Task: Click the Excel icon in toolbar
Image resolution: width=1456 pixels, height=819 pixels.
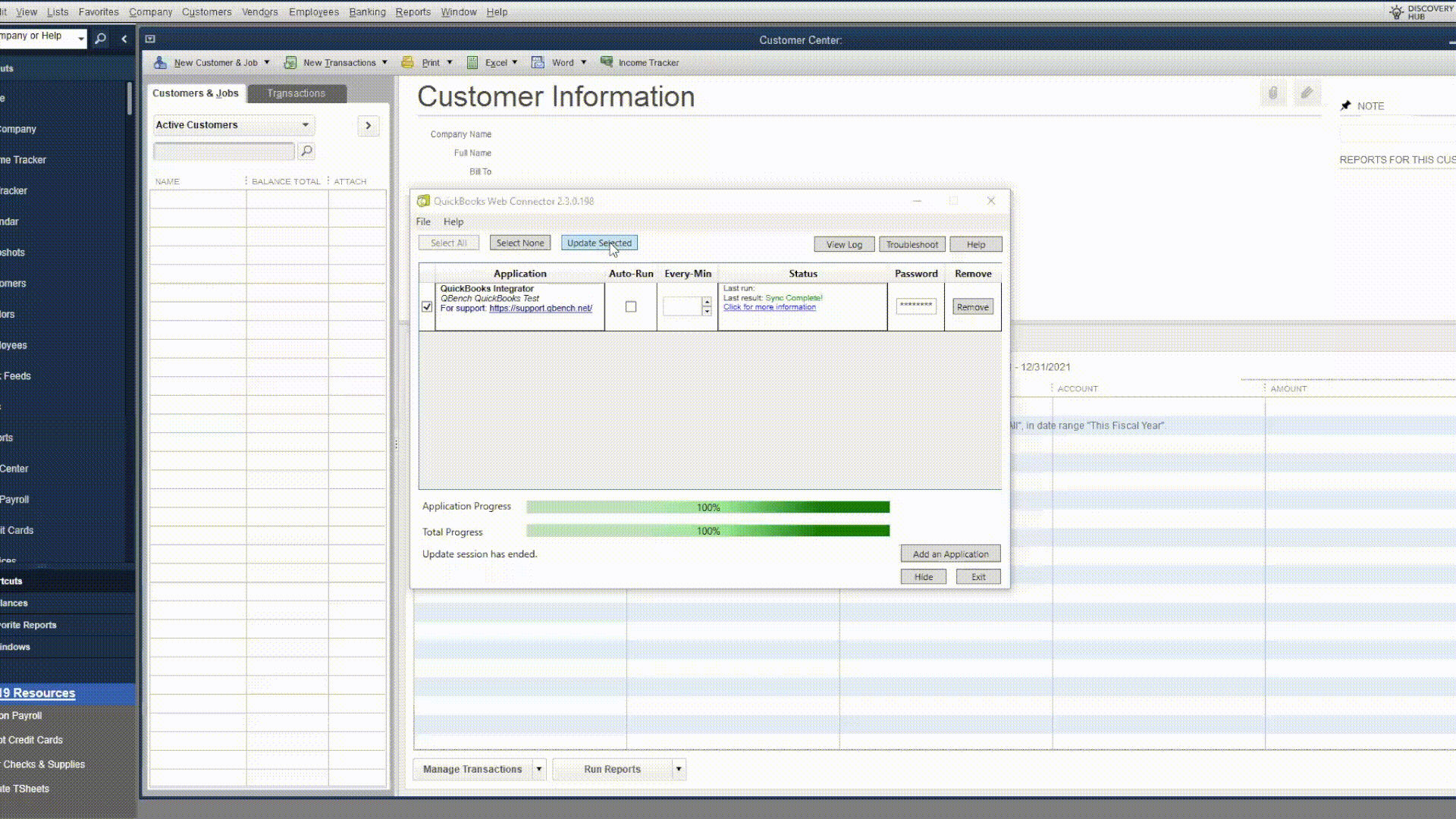Action: click(472, 62)
